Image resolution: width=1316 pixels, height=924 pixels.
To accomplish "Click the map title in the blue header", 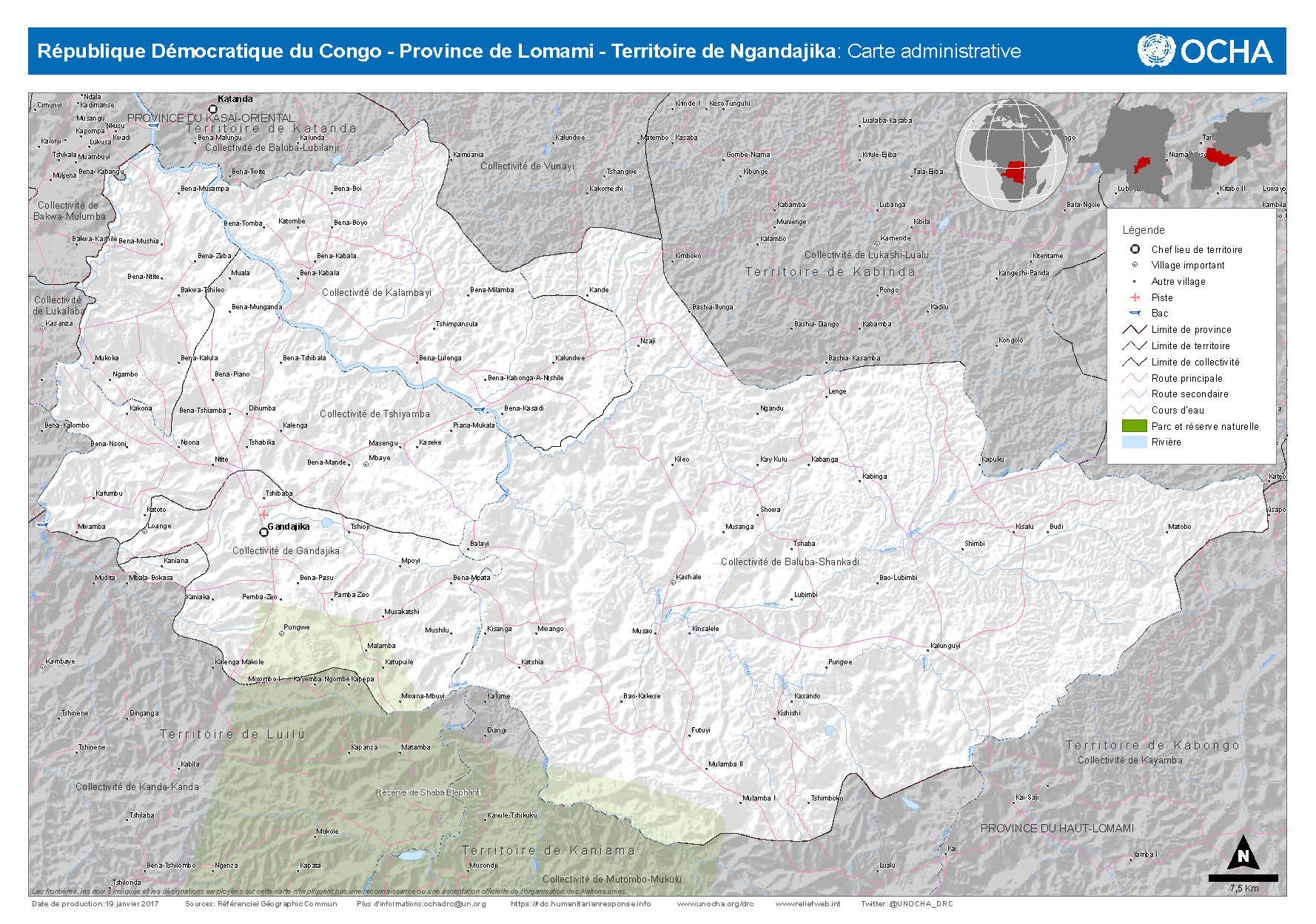I will [x=528, y=51].
